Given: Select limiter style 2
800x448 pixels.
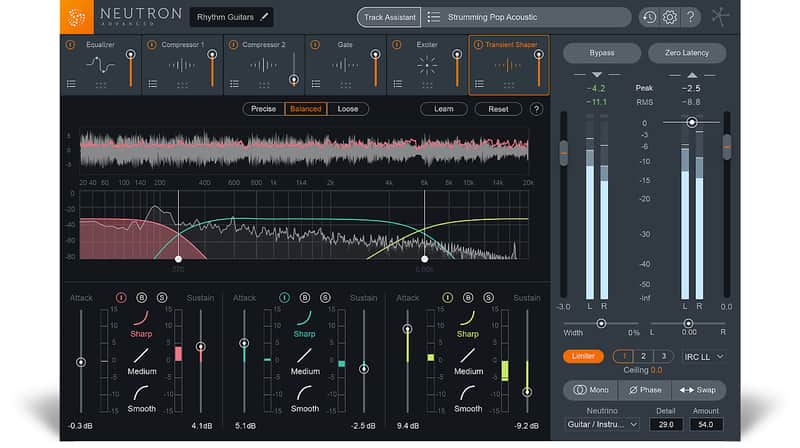Looking at the screenshot, I should pos(643,356).
